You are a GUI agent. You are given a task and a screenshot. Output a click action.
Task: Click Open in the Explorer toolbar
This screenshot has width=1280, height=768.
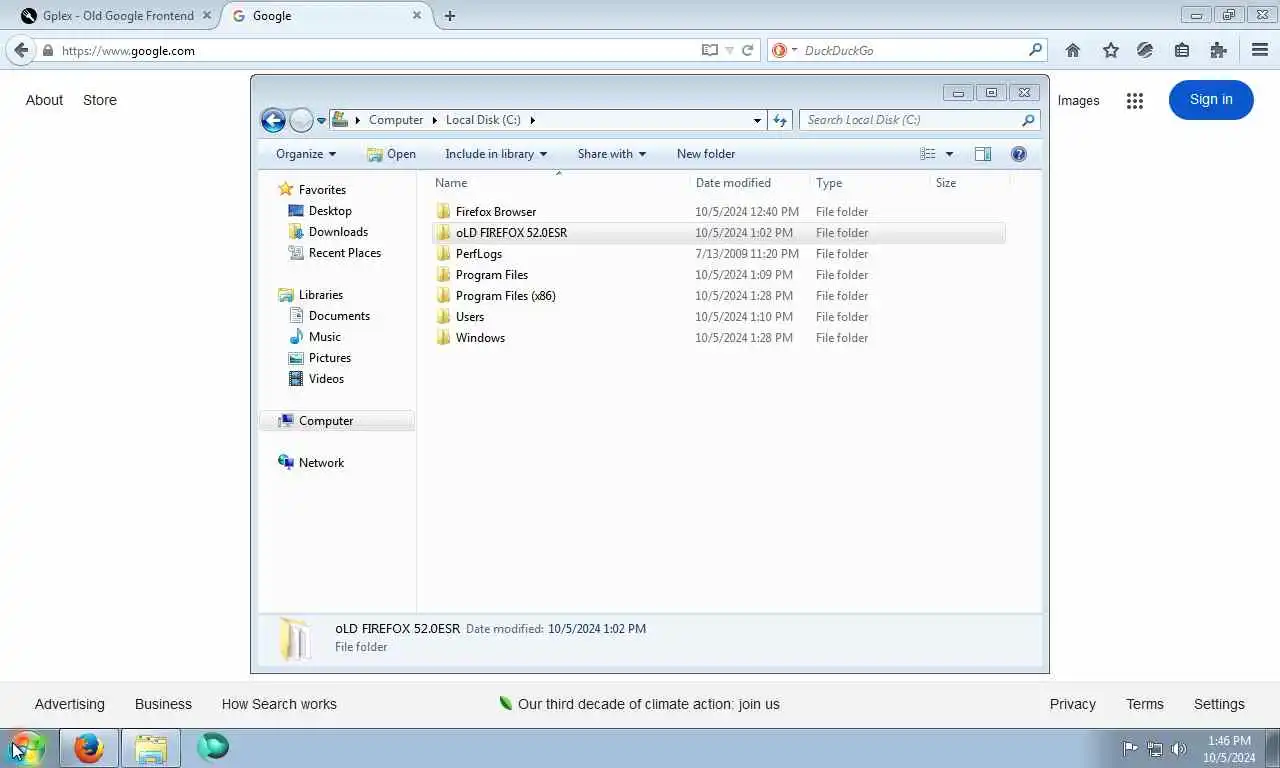(391, 154)
